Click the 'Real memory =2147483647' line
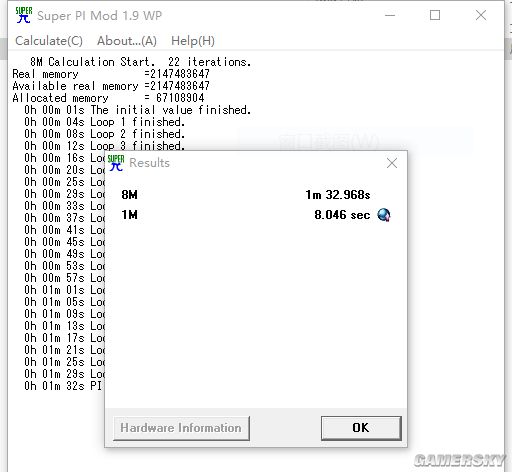 (x=111, y=74)
